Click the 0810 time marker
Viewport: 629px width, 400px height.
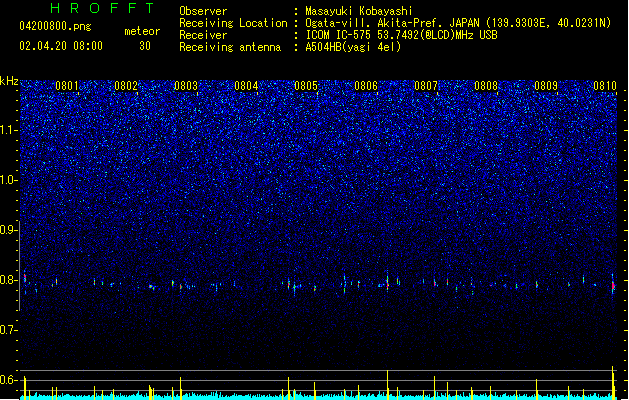point(605,86)
